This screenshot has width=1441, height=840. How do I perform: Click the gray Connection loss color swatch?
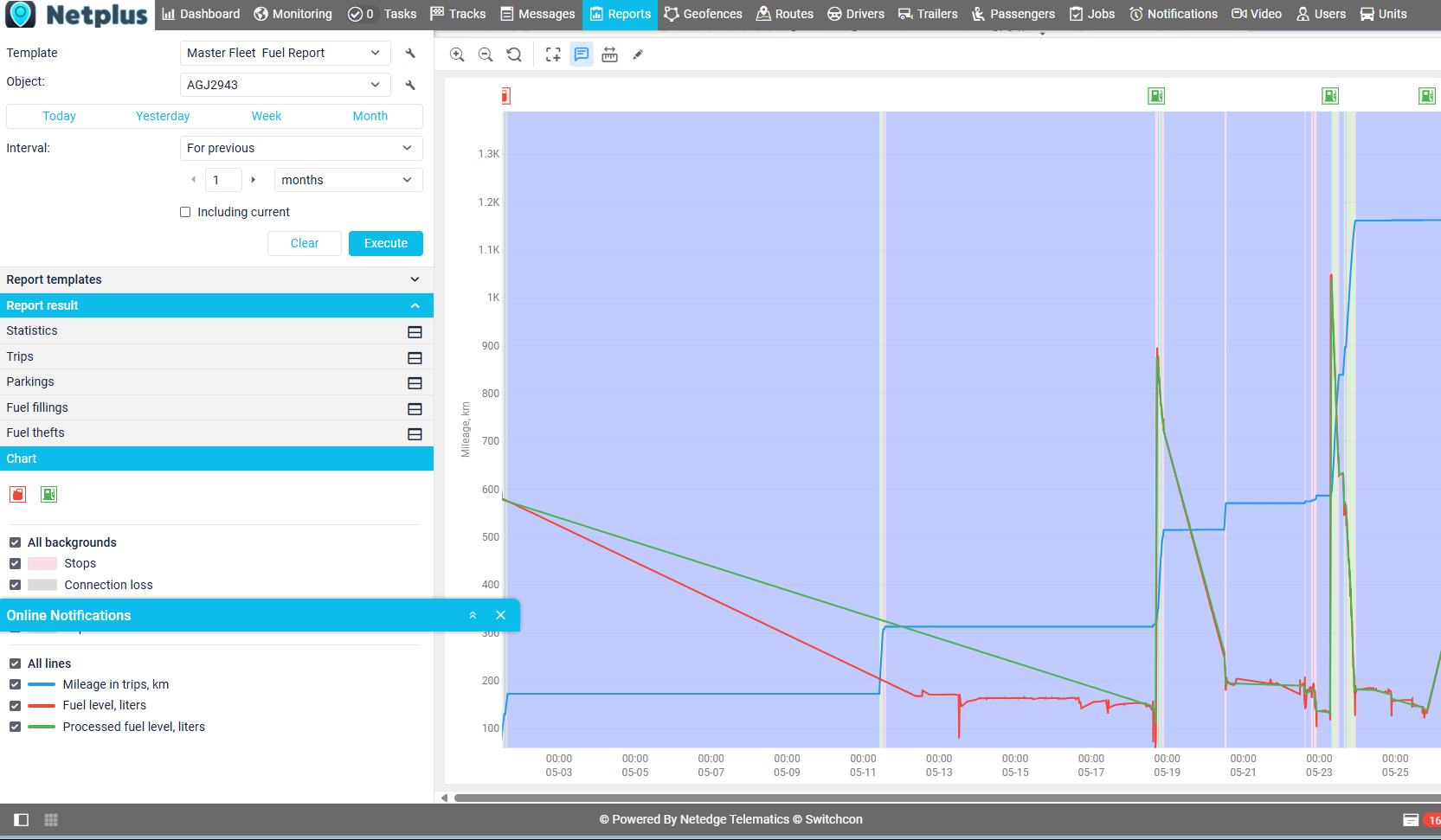point(42,585)
